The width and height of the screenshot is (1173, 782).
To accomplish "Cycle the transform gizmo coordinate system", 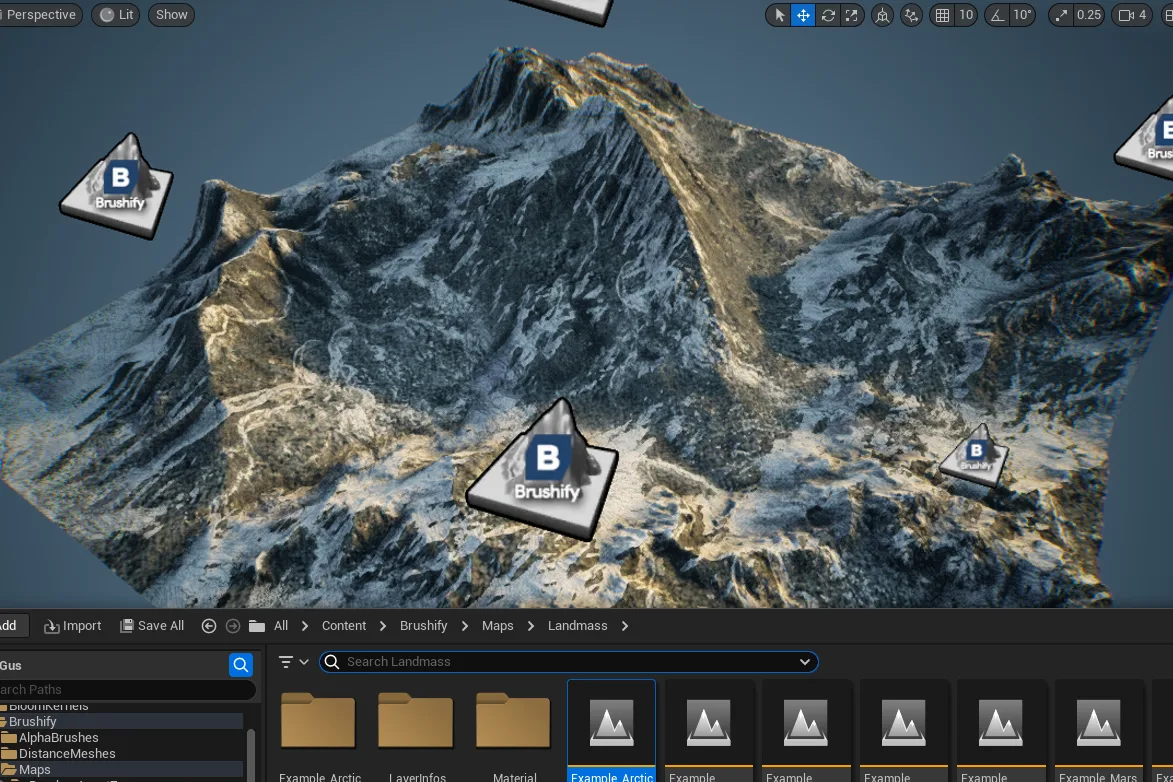I will (883, 15).
